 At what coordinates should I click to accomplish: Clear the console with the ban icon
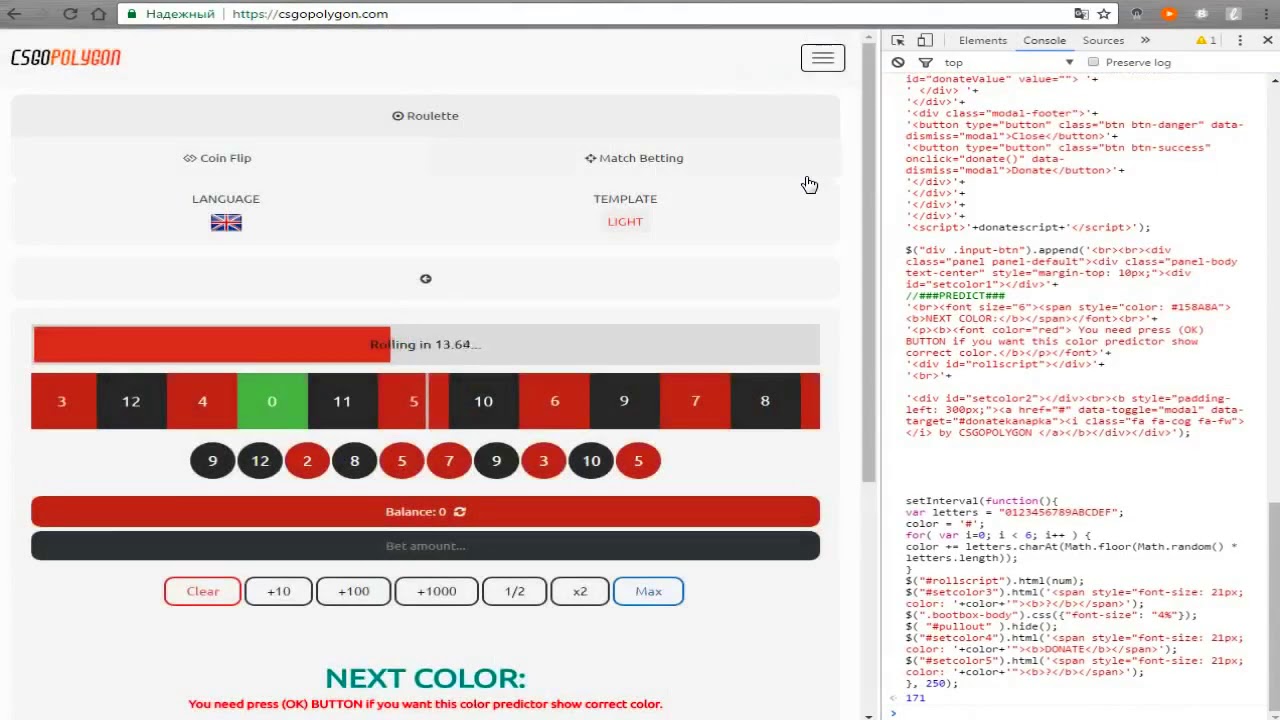pyautogui.click(x=898, y=62)
